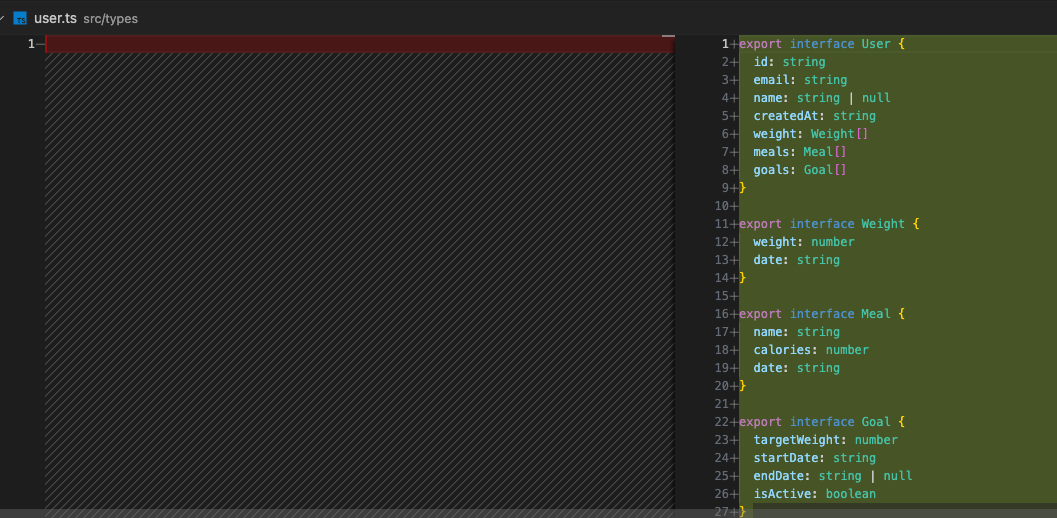
Task: Click line number 10 in modified pane
Action: click(x=722, y=206)
